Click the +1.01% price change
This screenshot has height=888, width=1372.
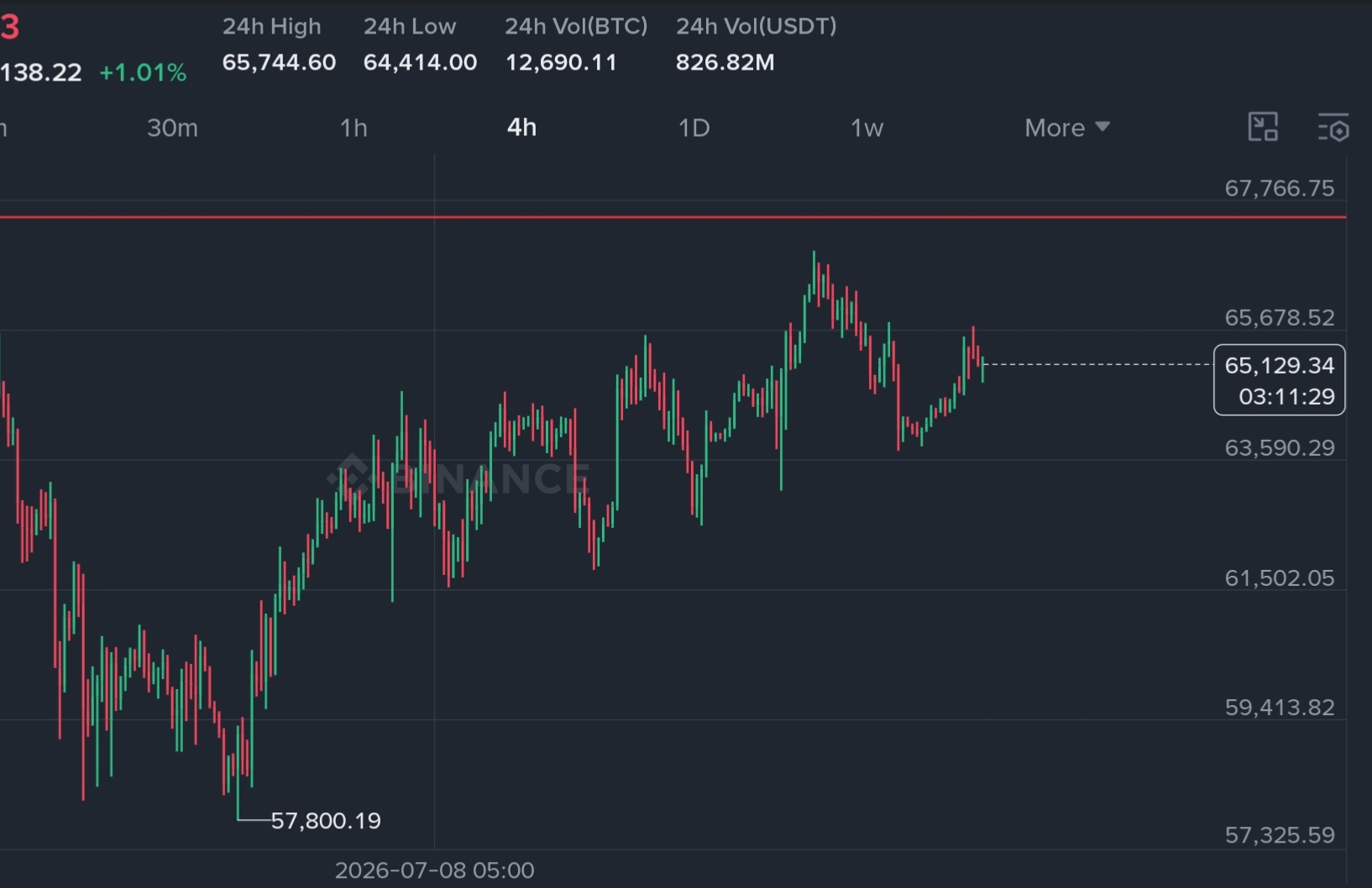coord(143,73)
